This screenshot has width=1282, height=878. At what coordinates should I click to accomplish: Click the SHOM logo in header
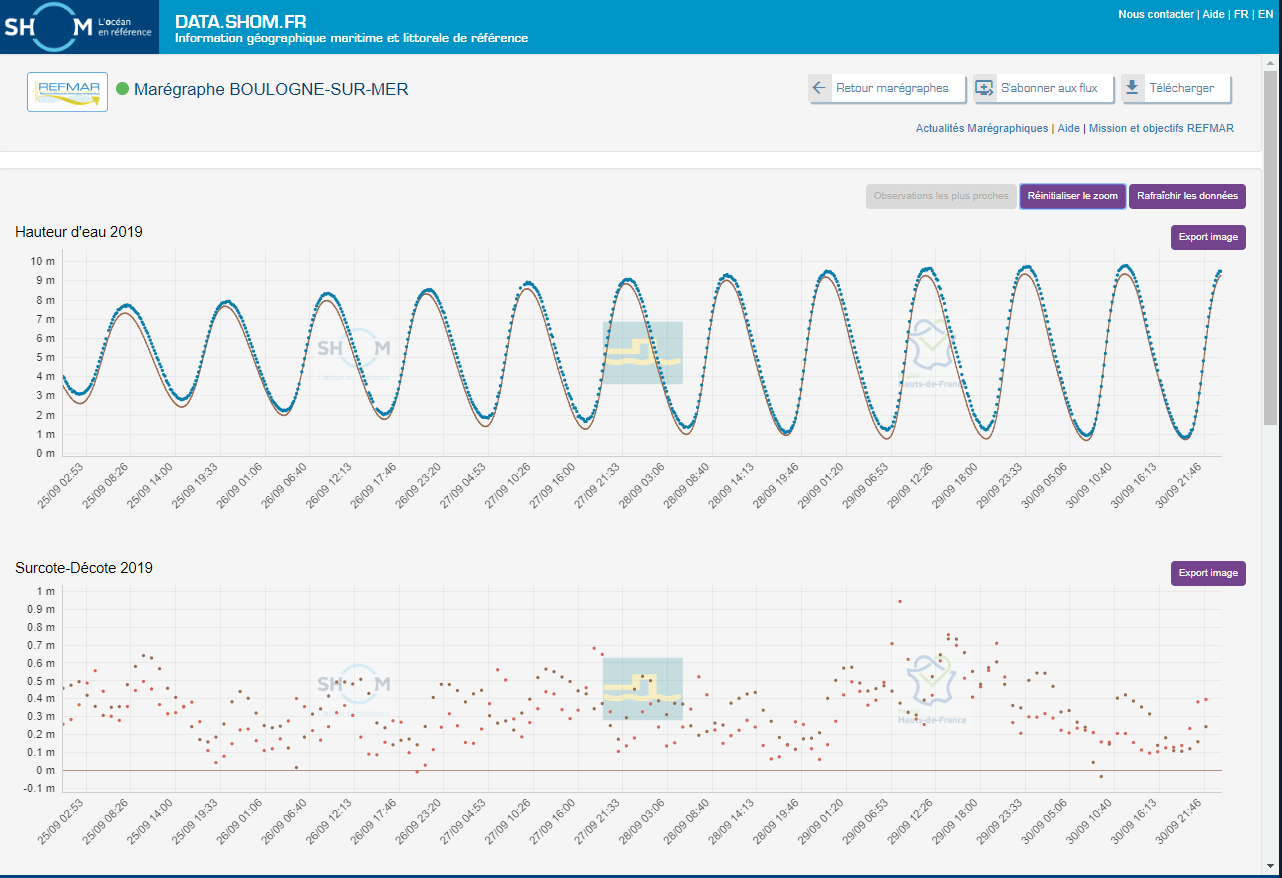pyautogui.click(x=78, y=27)
